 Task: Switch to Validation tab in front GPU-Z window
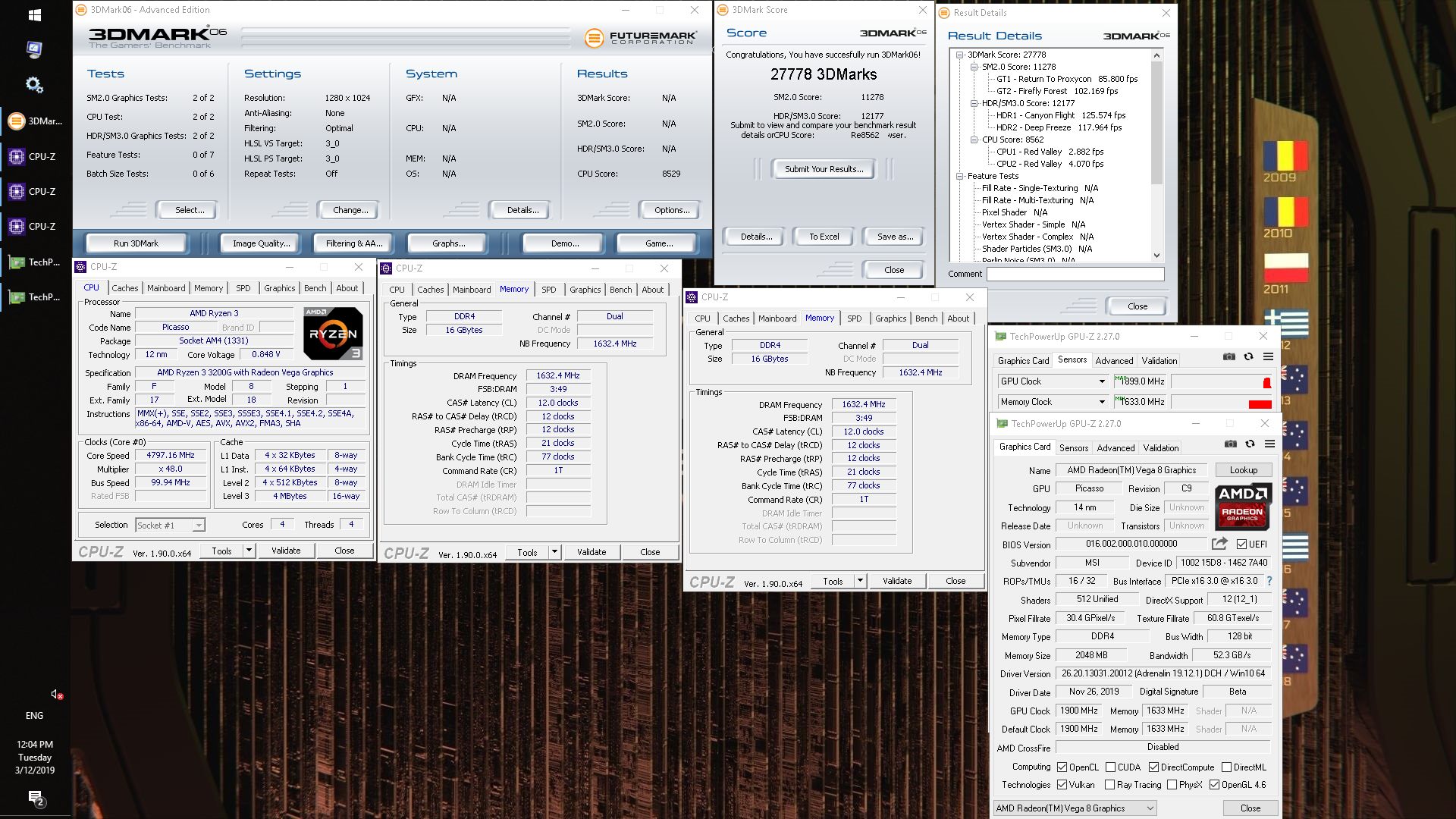[x=1161, y=448]
